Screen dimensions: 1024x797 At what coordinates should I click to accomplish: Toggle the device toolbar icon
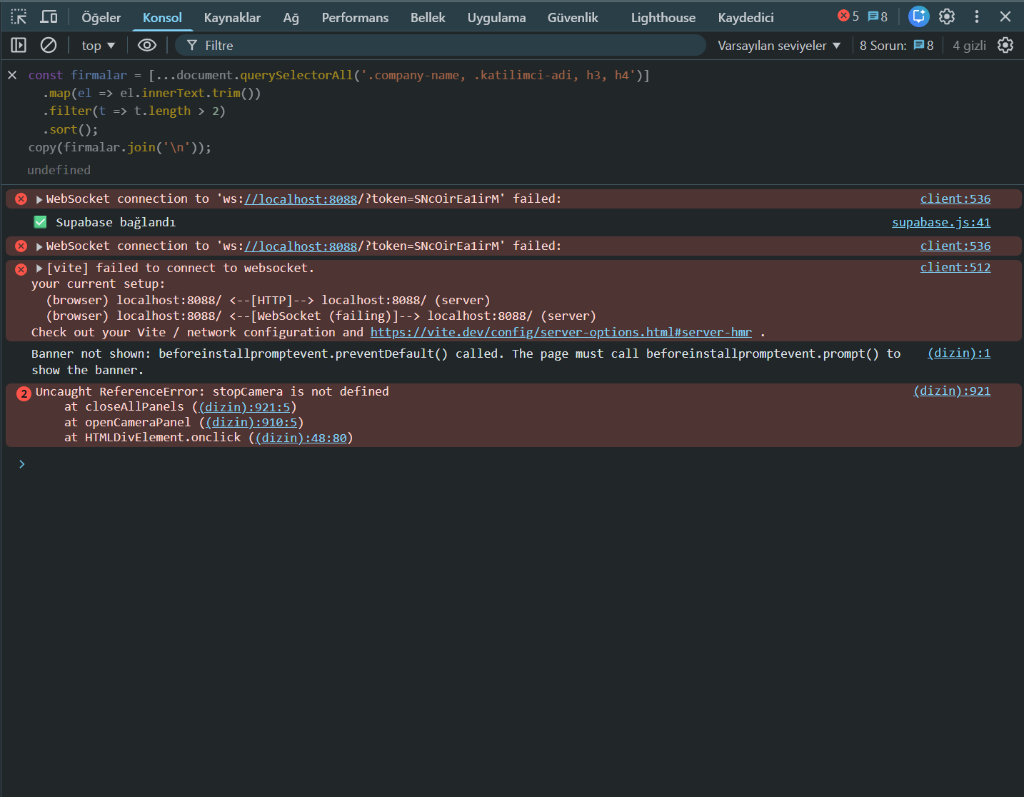pos(49,17)
